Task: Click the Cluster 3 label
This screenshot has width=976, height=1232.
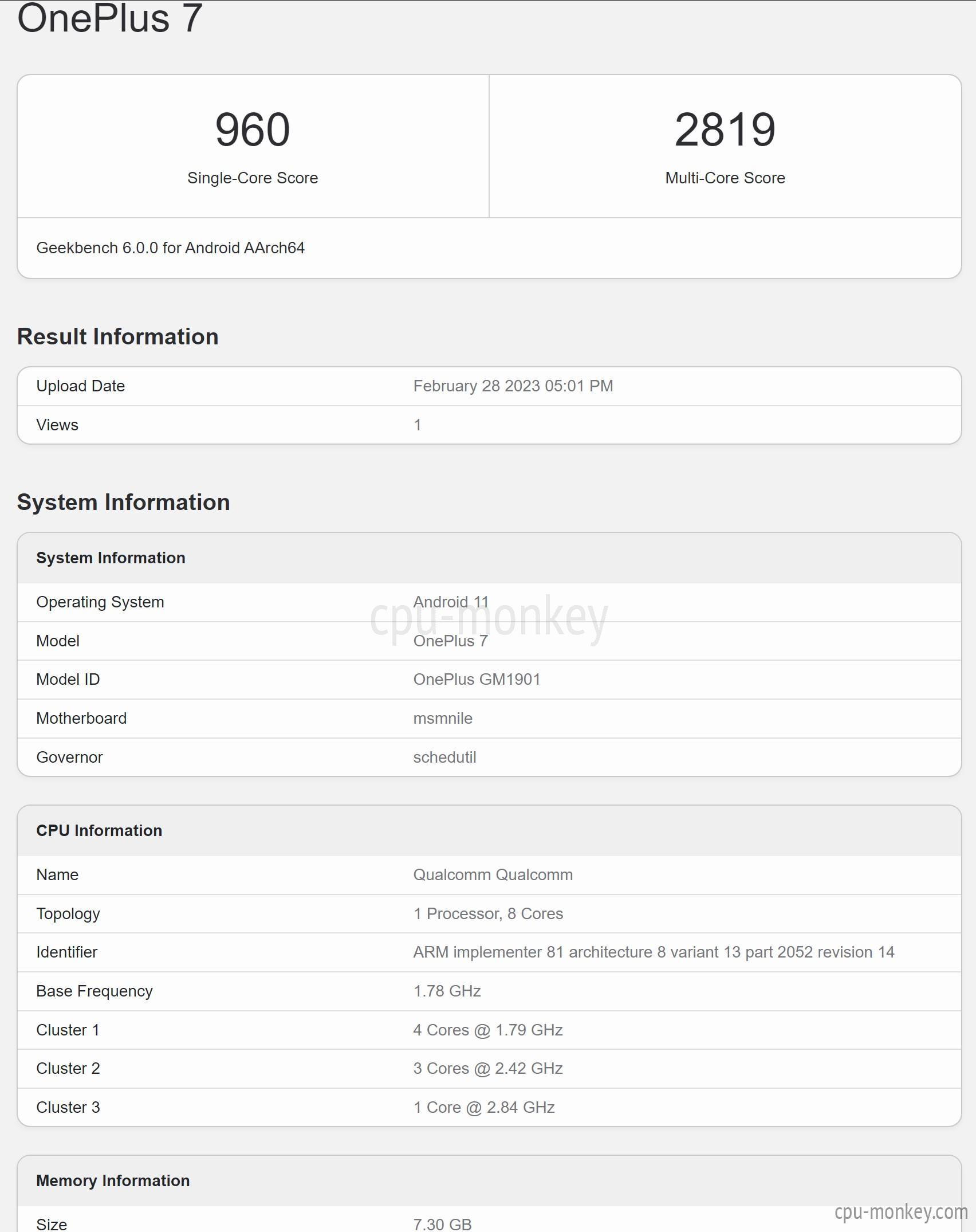Action: (x=68, y=1108)
